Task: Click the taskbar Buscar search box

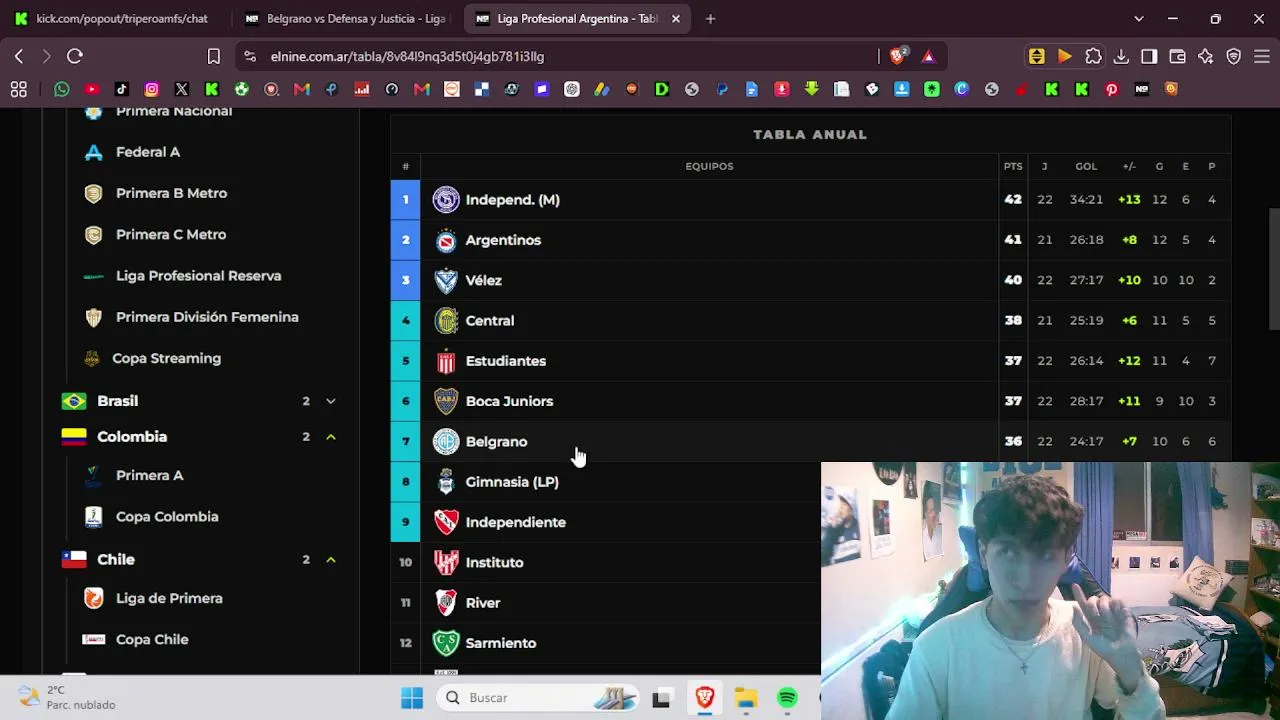Action: 539,698
